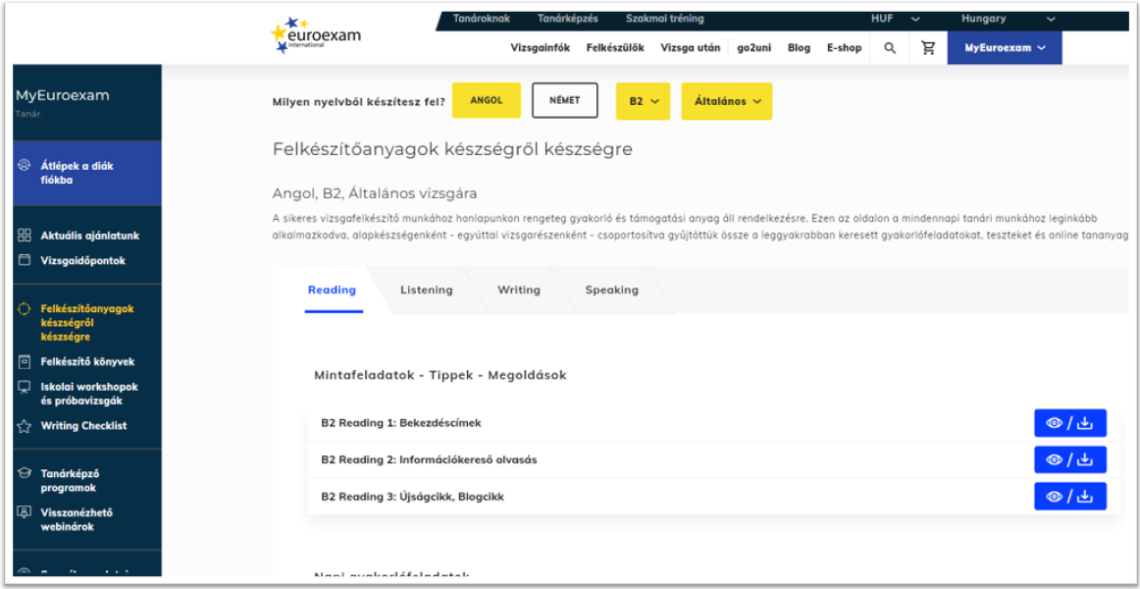The height and width of the screenshot is (589, 1140).
Task: Click B2 Reading 3: Újságcikk, Blogcikk text
Action: pos(412,497)
